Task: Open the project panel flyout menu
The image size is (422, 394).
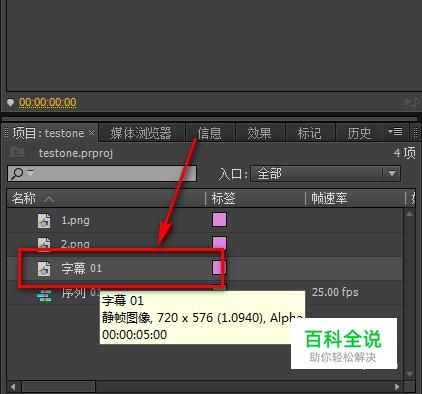Action: [395, 132]
